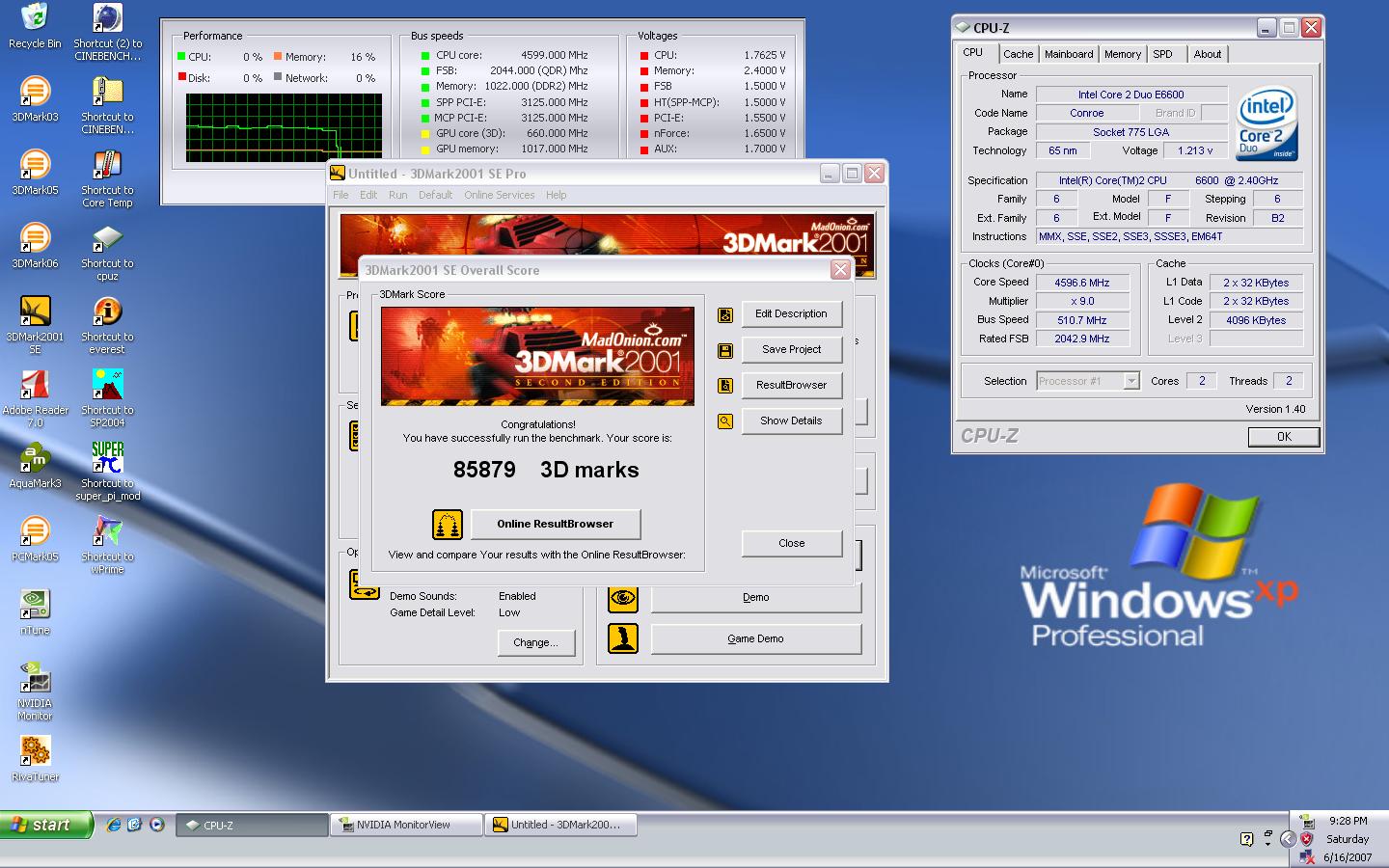Click the Online ResultBrowser button

[556, 525]
